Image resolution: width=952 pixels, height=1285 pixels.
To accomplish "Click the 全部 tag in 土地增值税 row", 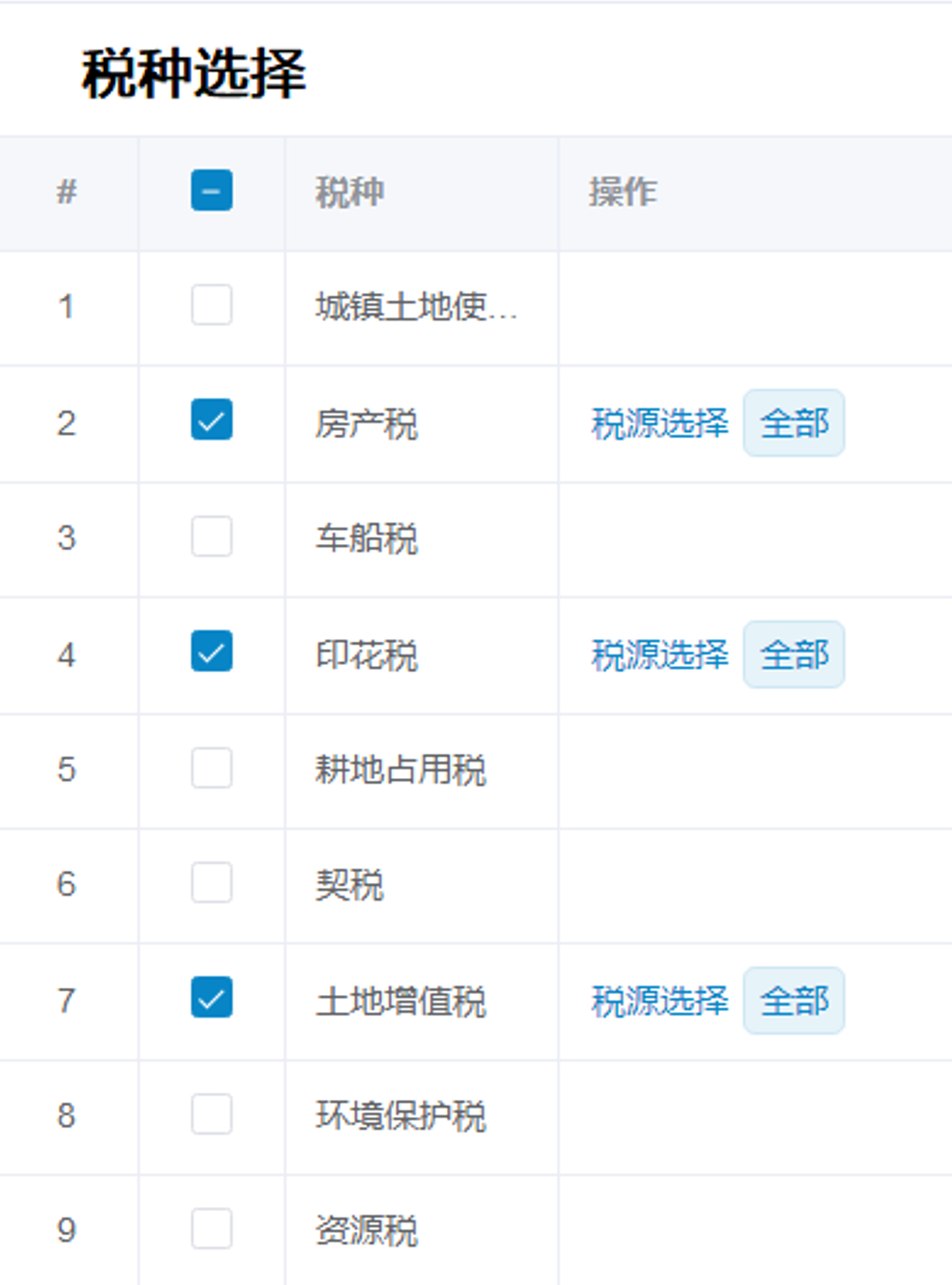I will pyautogui.click(x=794, y=1000).
